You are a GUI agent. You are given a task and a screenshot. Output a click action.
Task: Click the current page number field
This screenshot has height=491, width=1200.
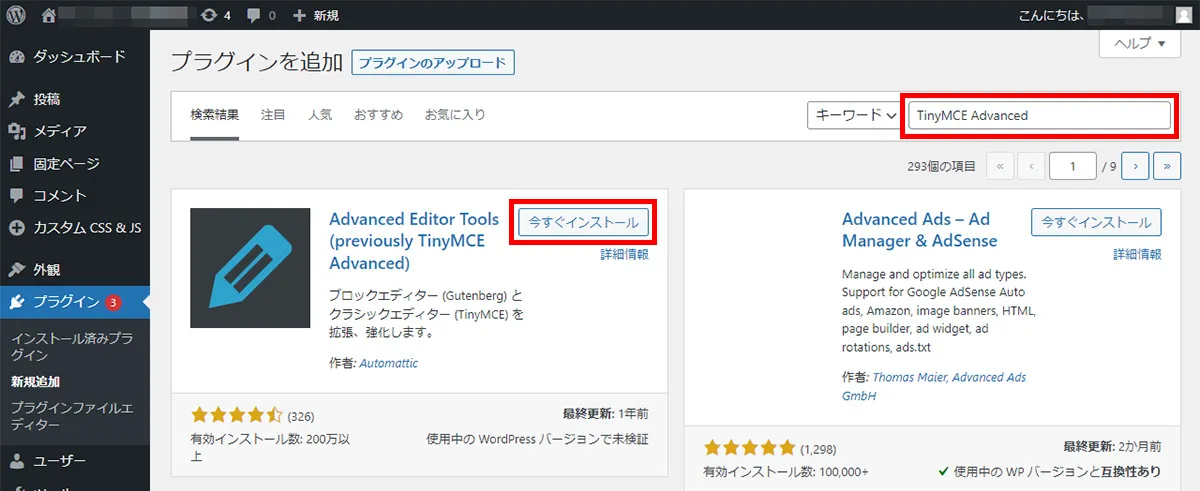[x=1073, y=166]
